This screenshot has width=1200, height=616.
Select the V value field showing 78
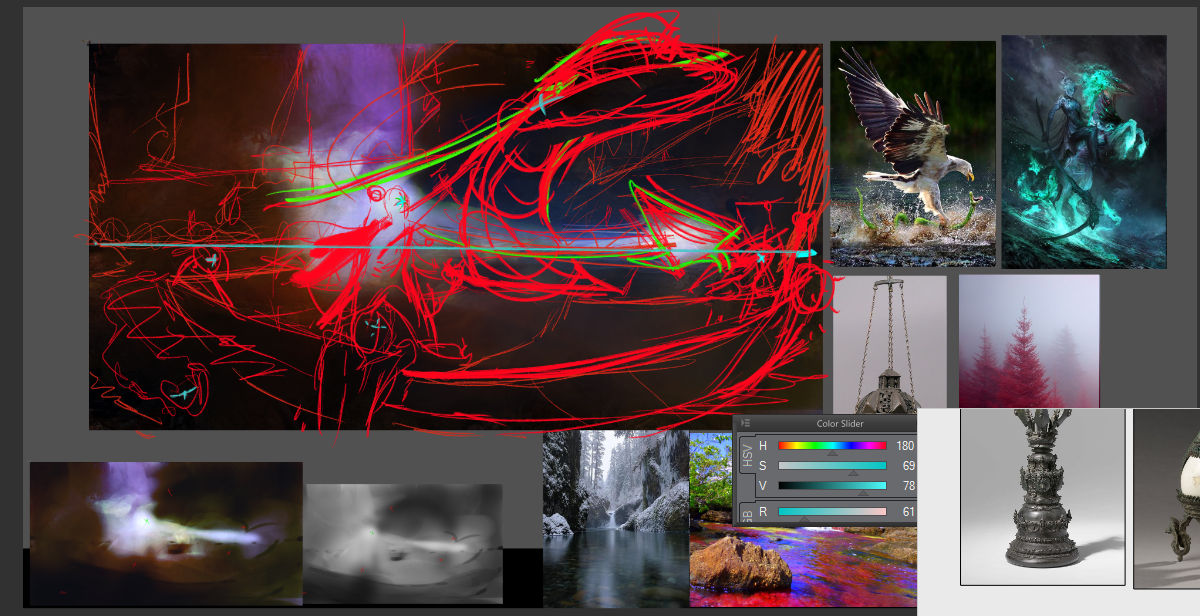click(908, 486)
